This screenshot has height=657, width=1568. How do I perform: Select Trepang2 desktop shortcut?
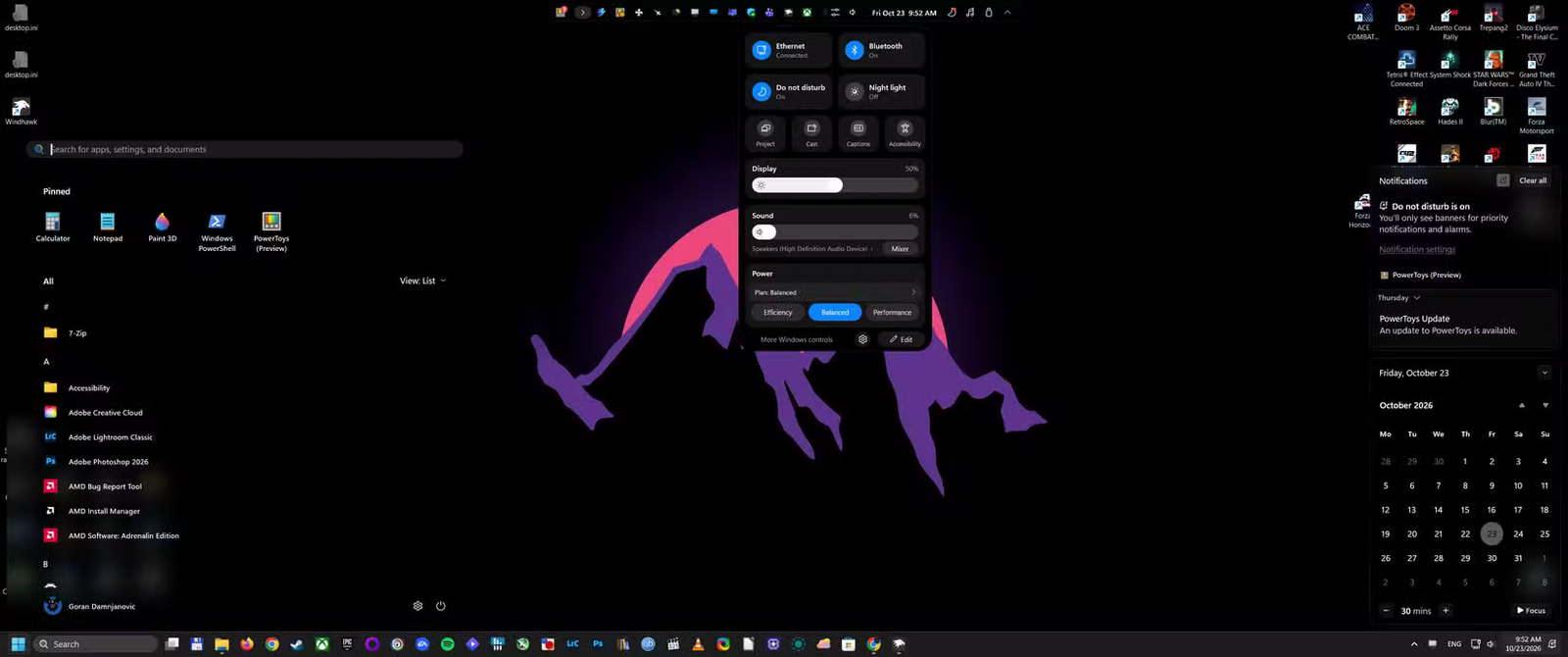click(1493, 18)
